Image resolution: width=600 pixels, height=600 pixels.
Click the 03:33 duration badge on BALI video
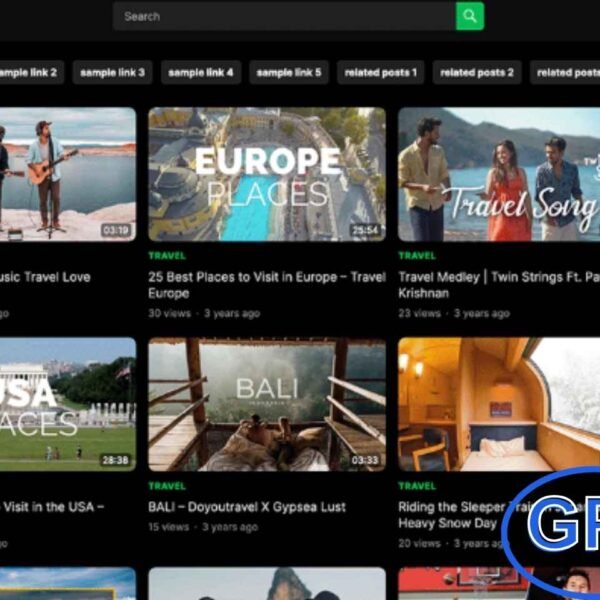[x=365, y=460]
